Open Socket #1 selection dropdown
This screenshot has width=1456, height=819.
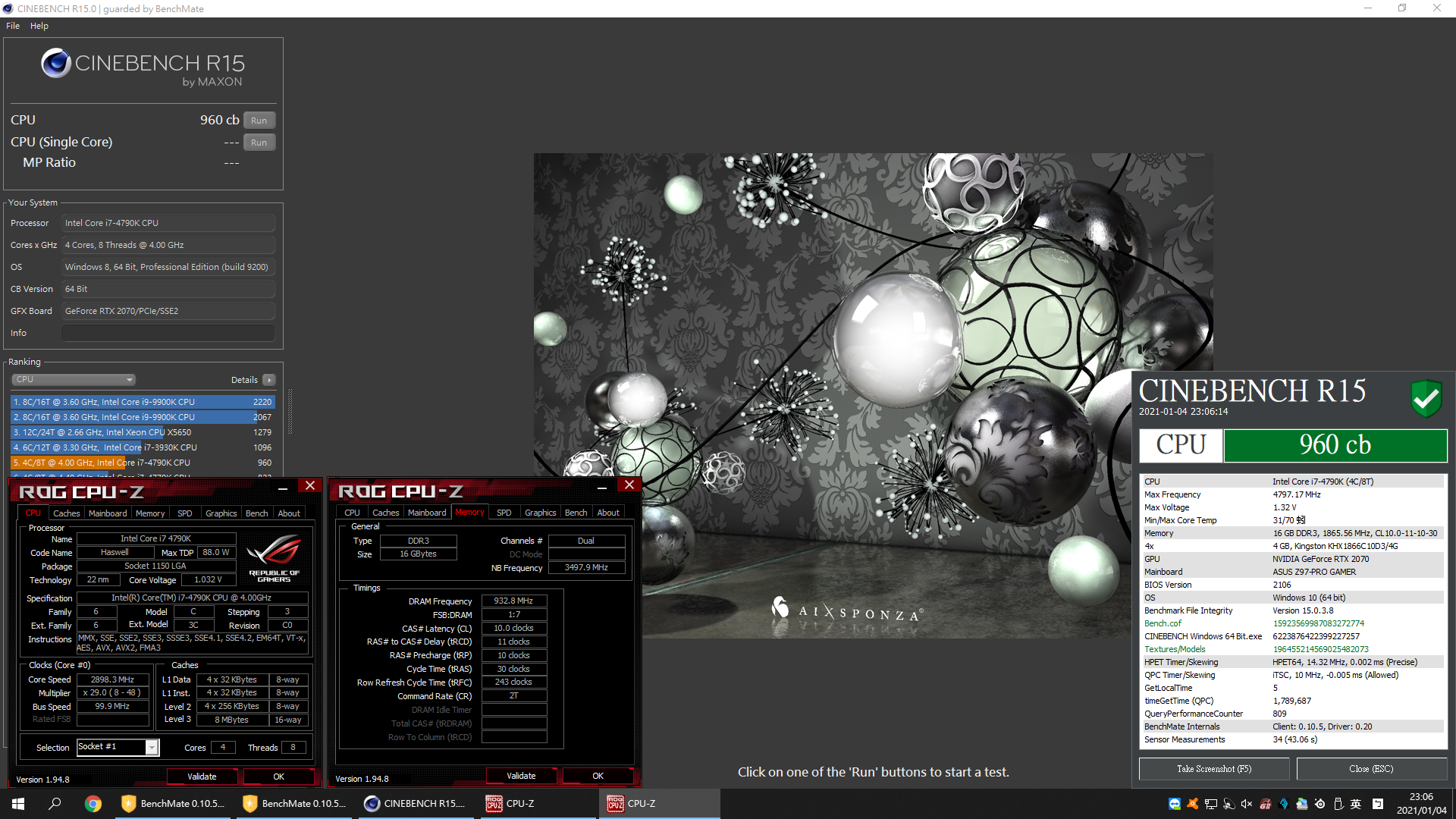pos(118,747)
